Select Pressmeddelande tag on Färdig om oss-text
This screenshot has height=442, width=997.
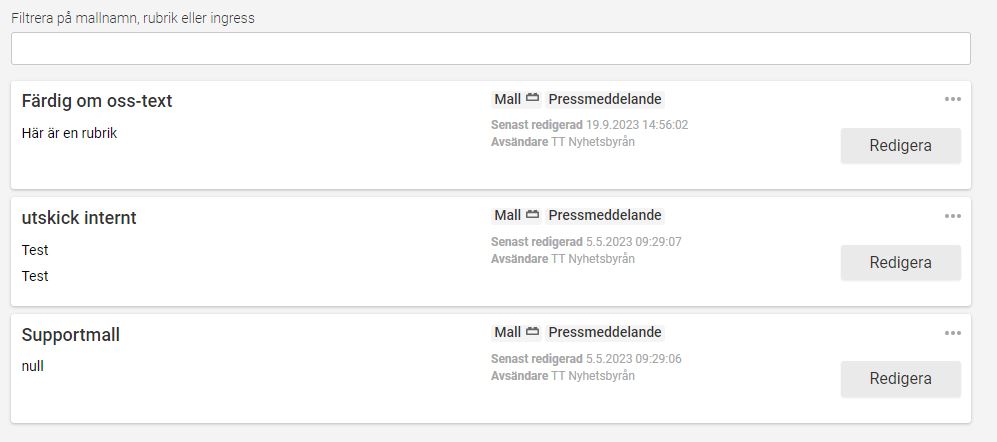pos(605,99)
